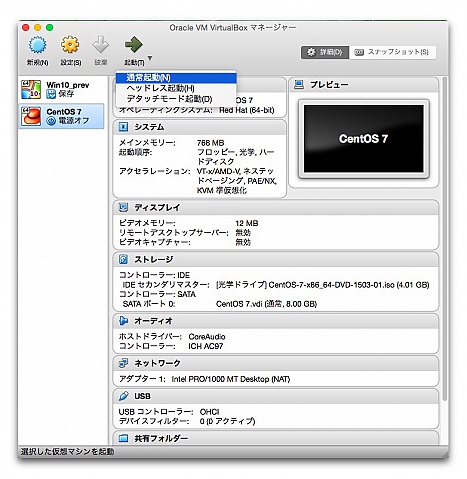
Task: Click the 無効 value for リモートデスクトップサーバー
Action: tap(243, 232)
